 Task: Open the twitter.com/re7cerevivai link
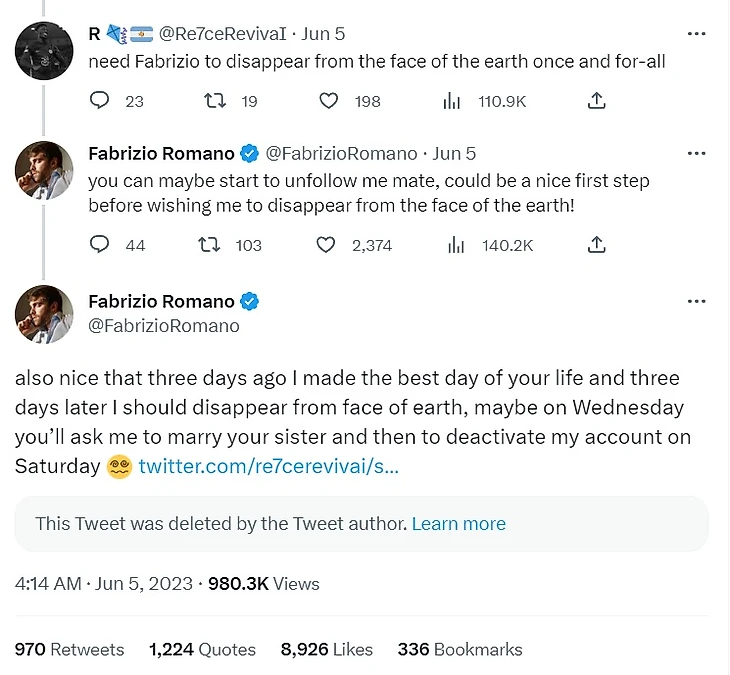click(268, 466)
